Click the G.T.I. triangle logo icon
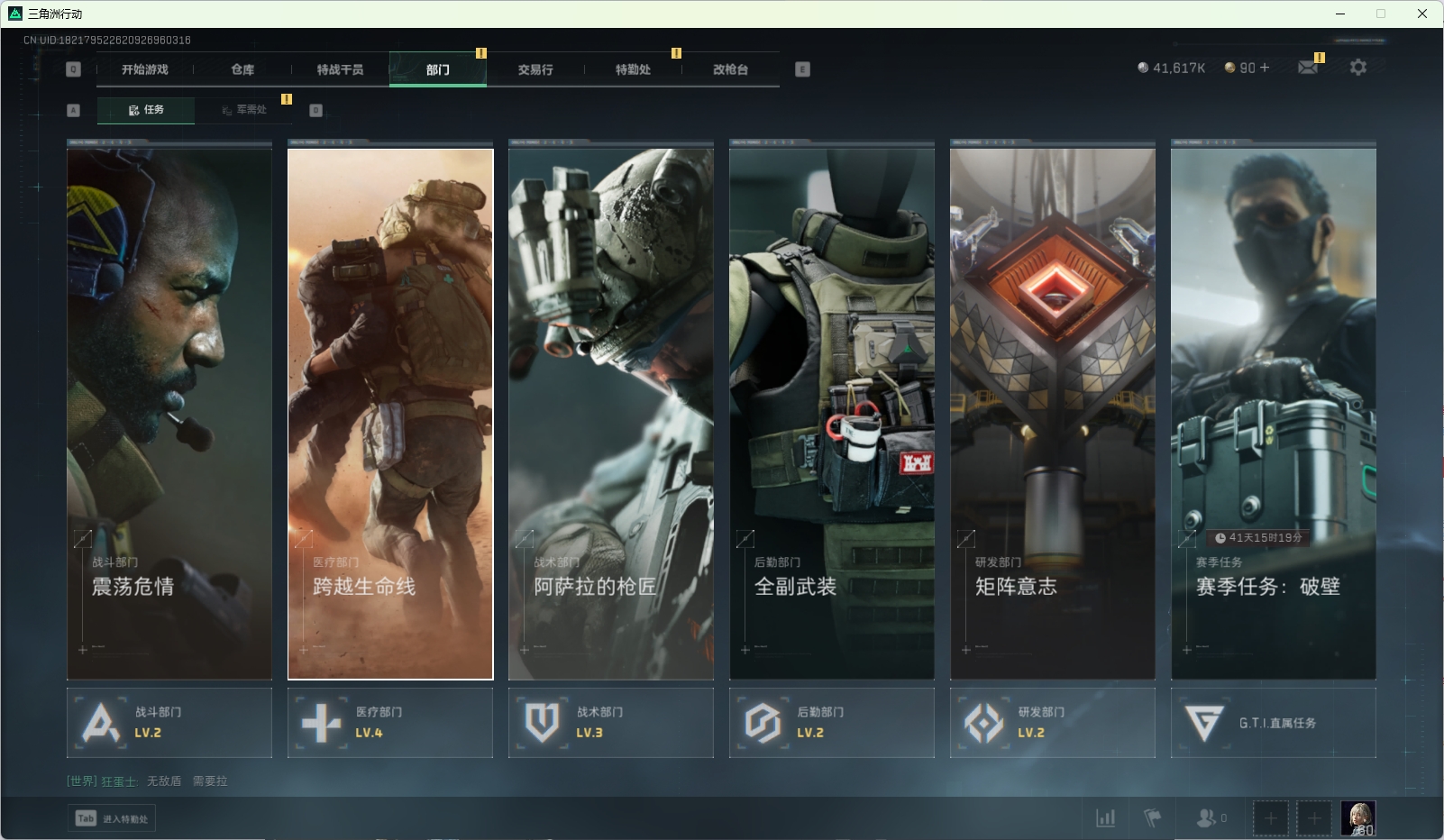Image resolution: width=1444 pixels, height=840 pixels. [x=1204, y=723]
